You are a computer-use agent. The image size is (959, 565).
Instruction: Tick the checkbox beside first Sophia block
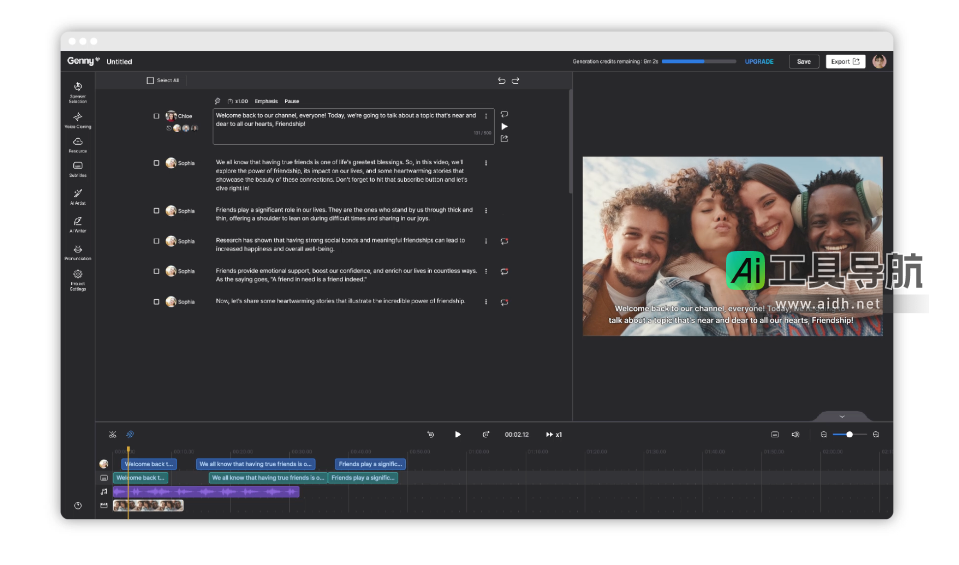point(156,163)
